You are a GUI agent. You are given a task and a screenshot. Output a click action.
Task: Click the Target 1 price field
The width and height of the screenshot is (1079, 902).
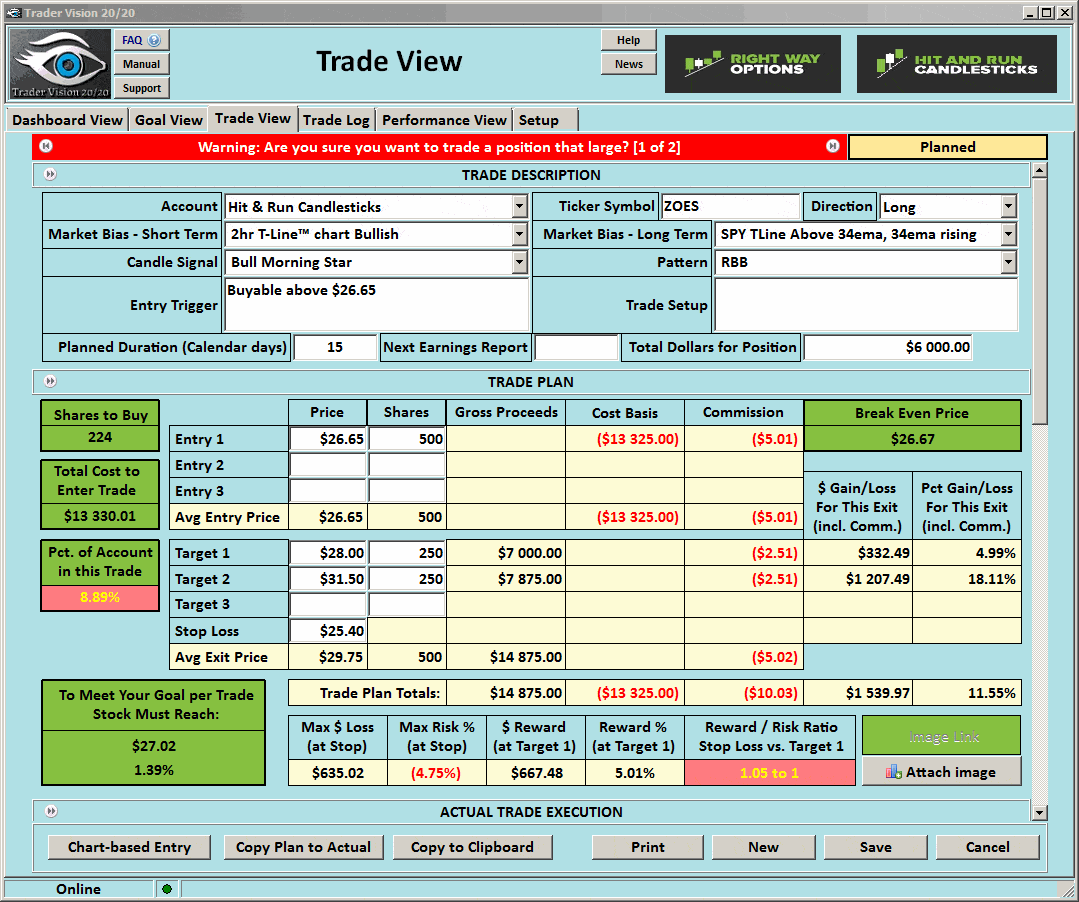(328, 552)
